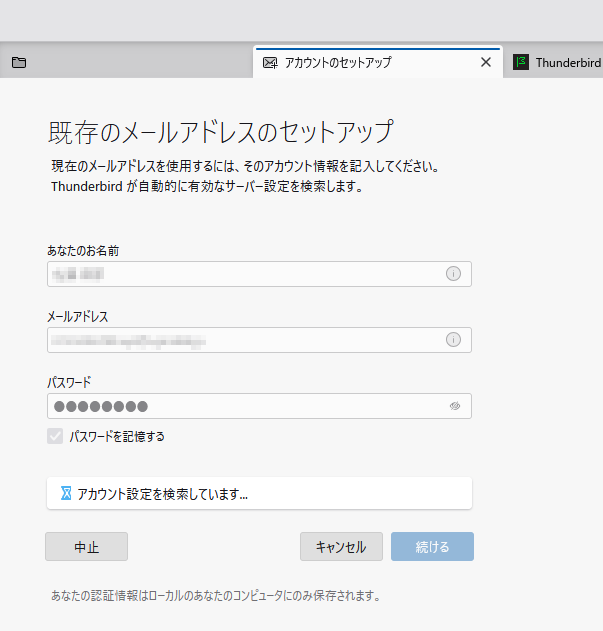Viewport: 603px width, 631px height.
Task: Click the info icon in the あなたのお名前 field
Action: pyautogui.click(x=453, y=274)
